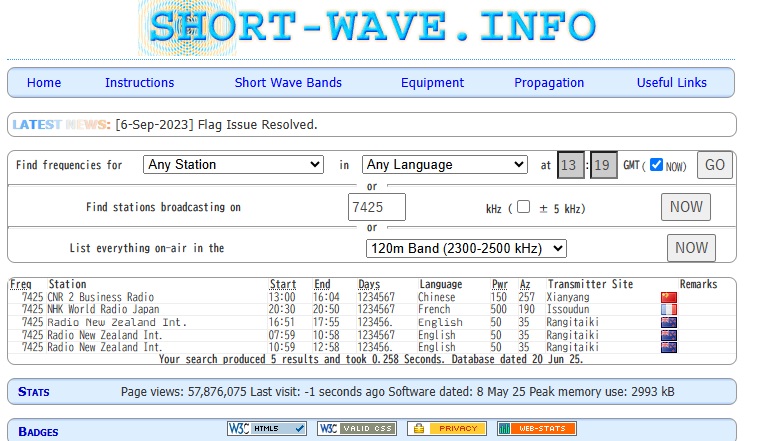This screenshot has height=441, width=775.
Task: Click the Short-Wave.info logo banner
Action: tap(368, 27)
